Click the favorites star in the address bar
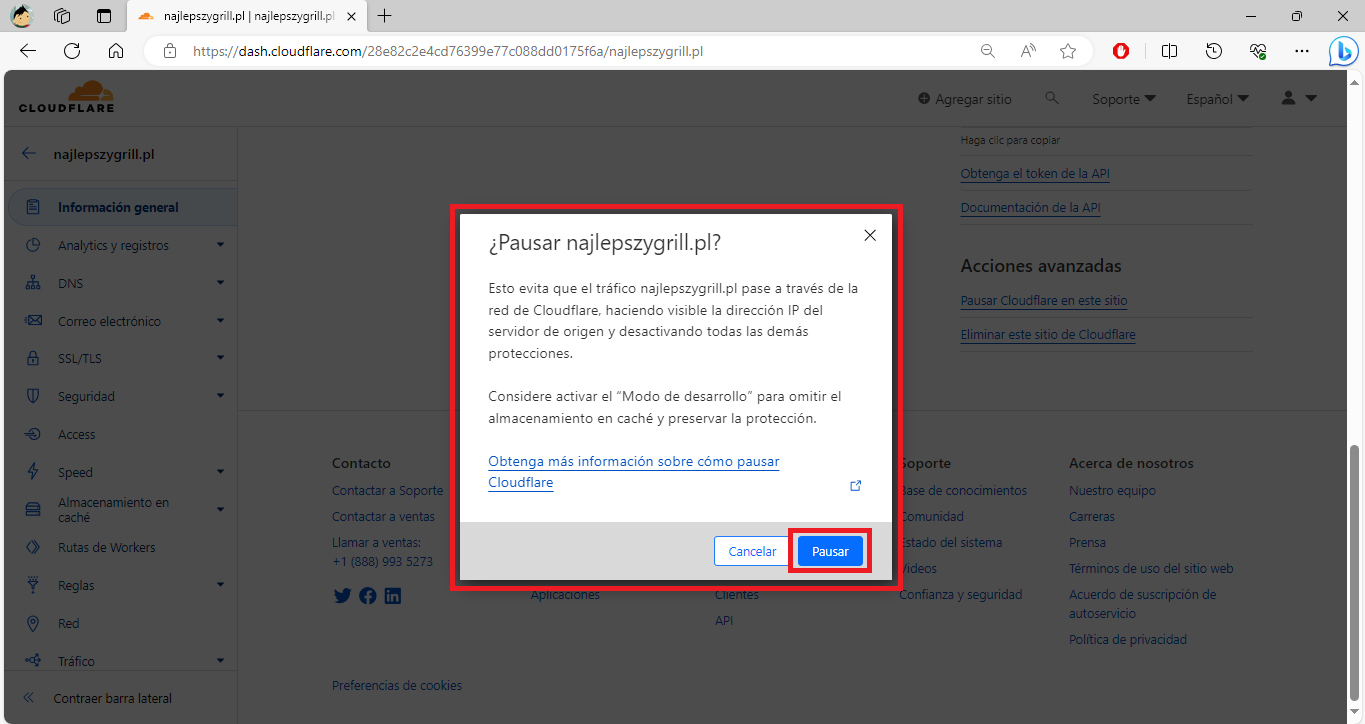This screenshot has height=724, width=1365. (x=1068, y=51)
